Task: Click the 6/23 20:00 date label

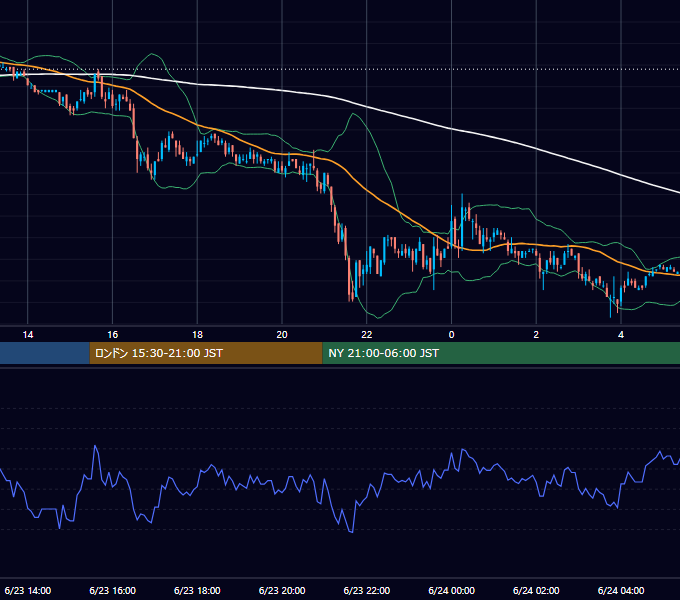Action: pyautogui.click(x=282, y=590)
